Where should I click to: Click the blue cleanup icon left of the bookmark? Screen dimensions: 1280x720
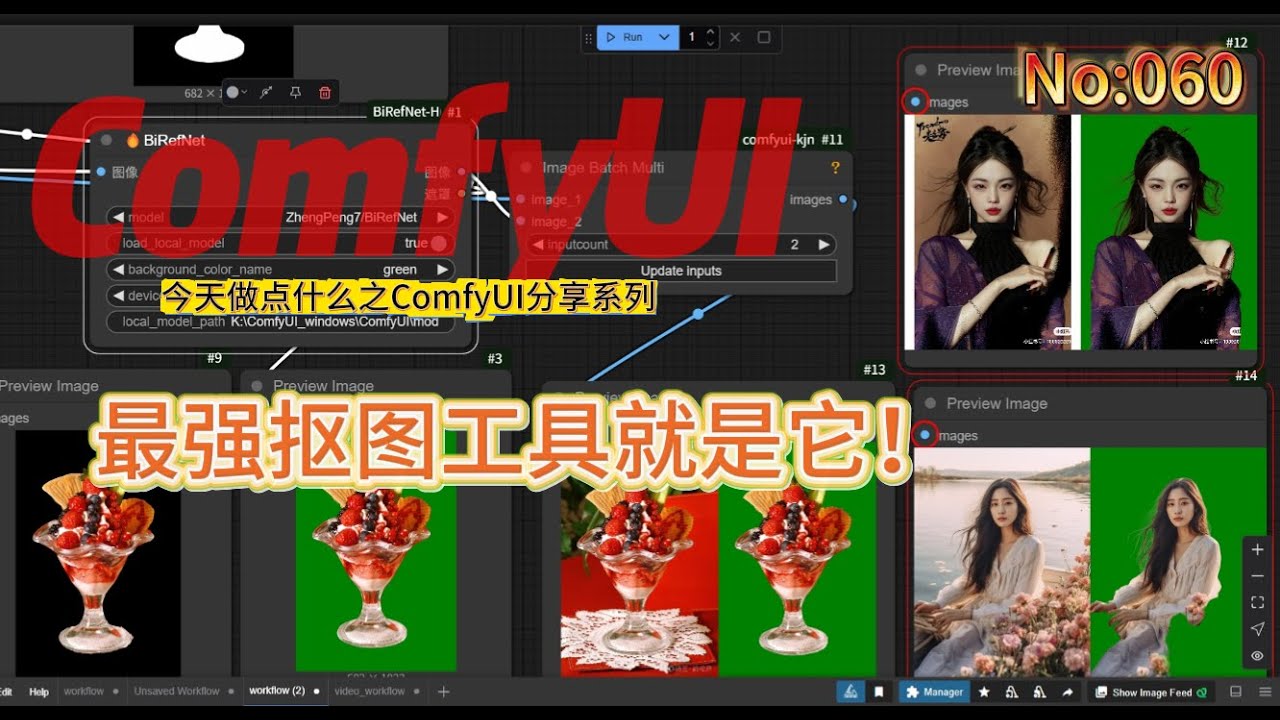click(x=850, y=691)
